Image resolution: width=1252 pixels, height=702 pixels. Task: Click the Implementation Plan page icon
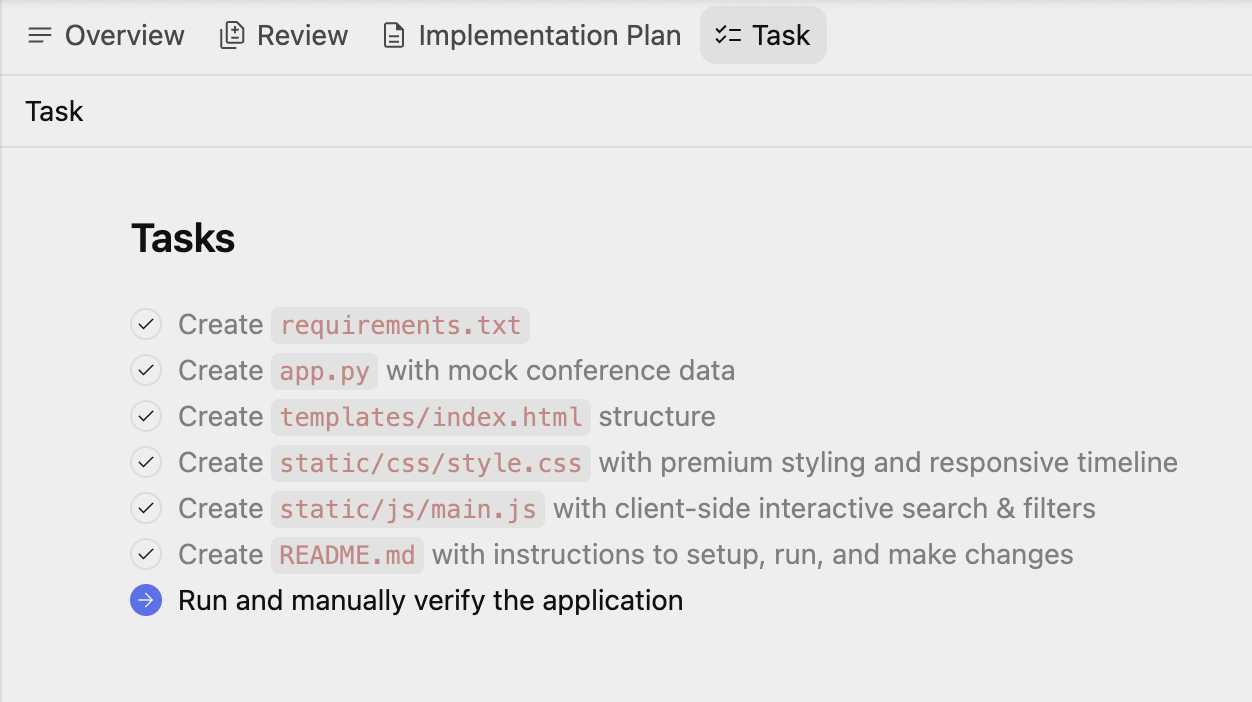coord(395,36)
